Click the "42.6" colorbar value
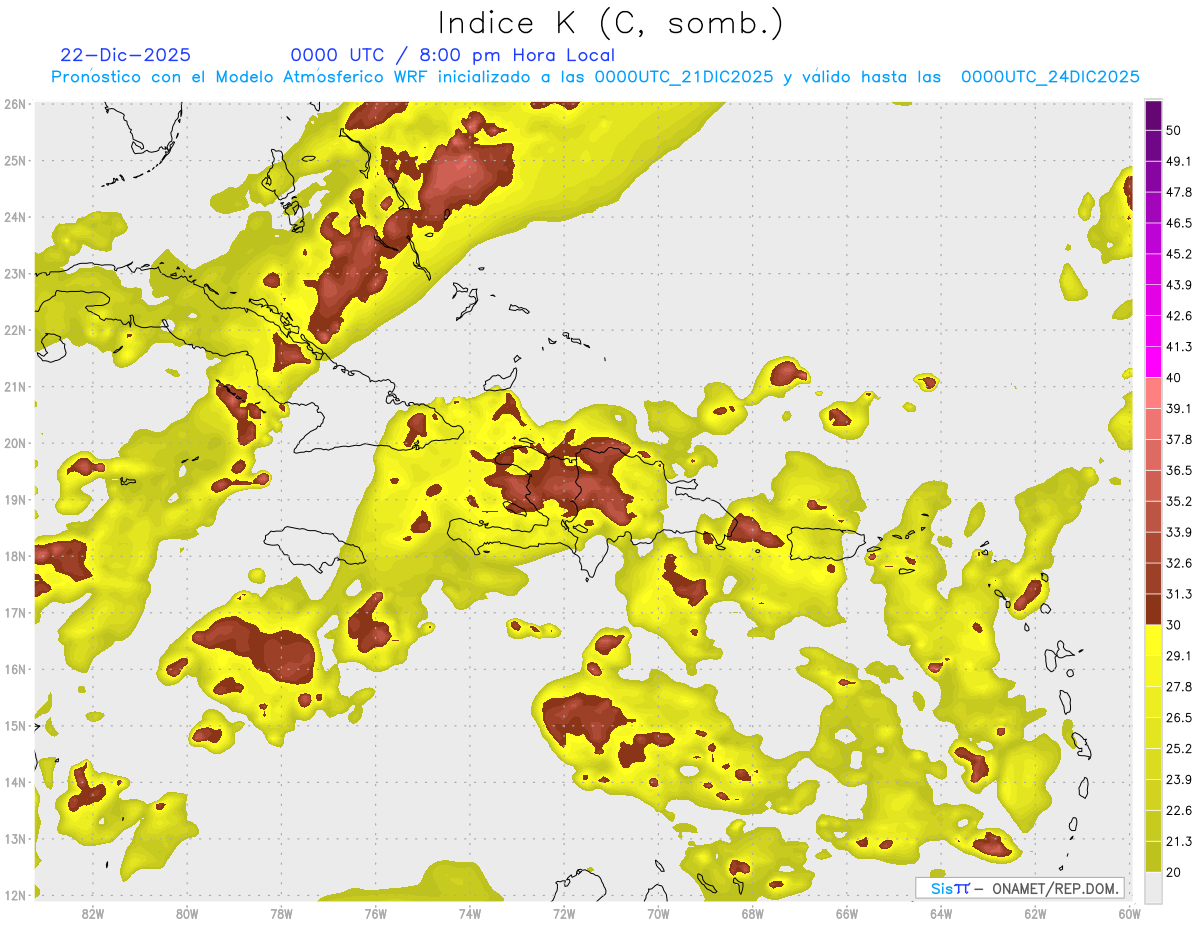Image resolution: width=1200 pixels, height=927 pixels. click(x=1178, y=316)
